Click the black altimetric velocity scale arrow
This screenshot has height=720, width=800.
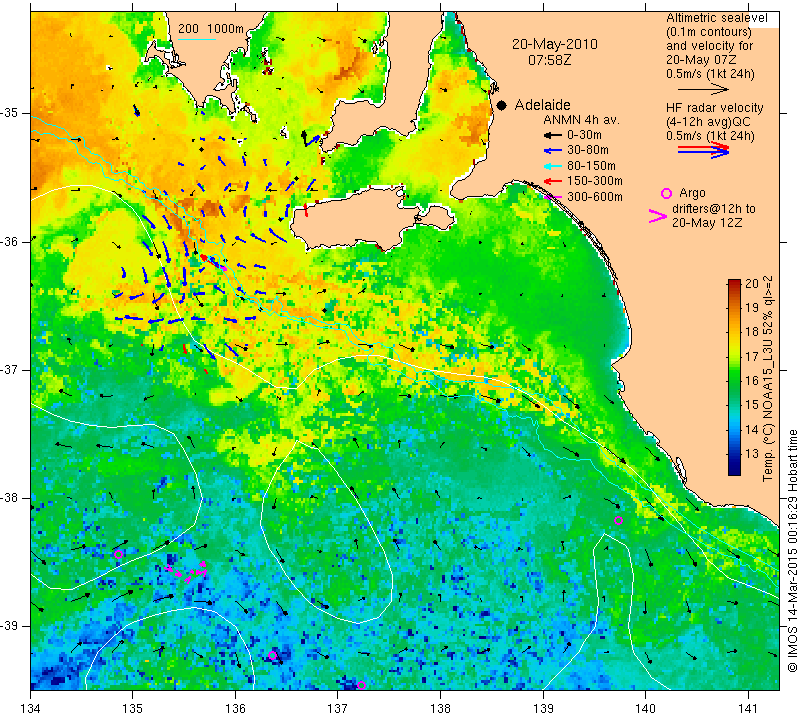point(704,89)
